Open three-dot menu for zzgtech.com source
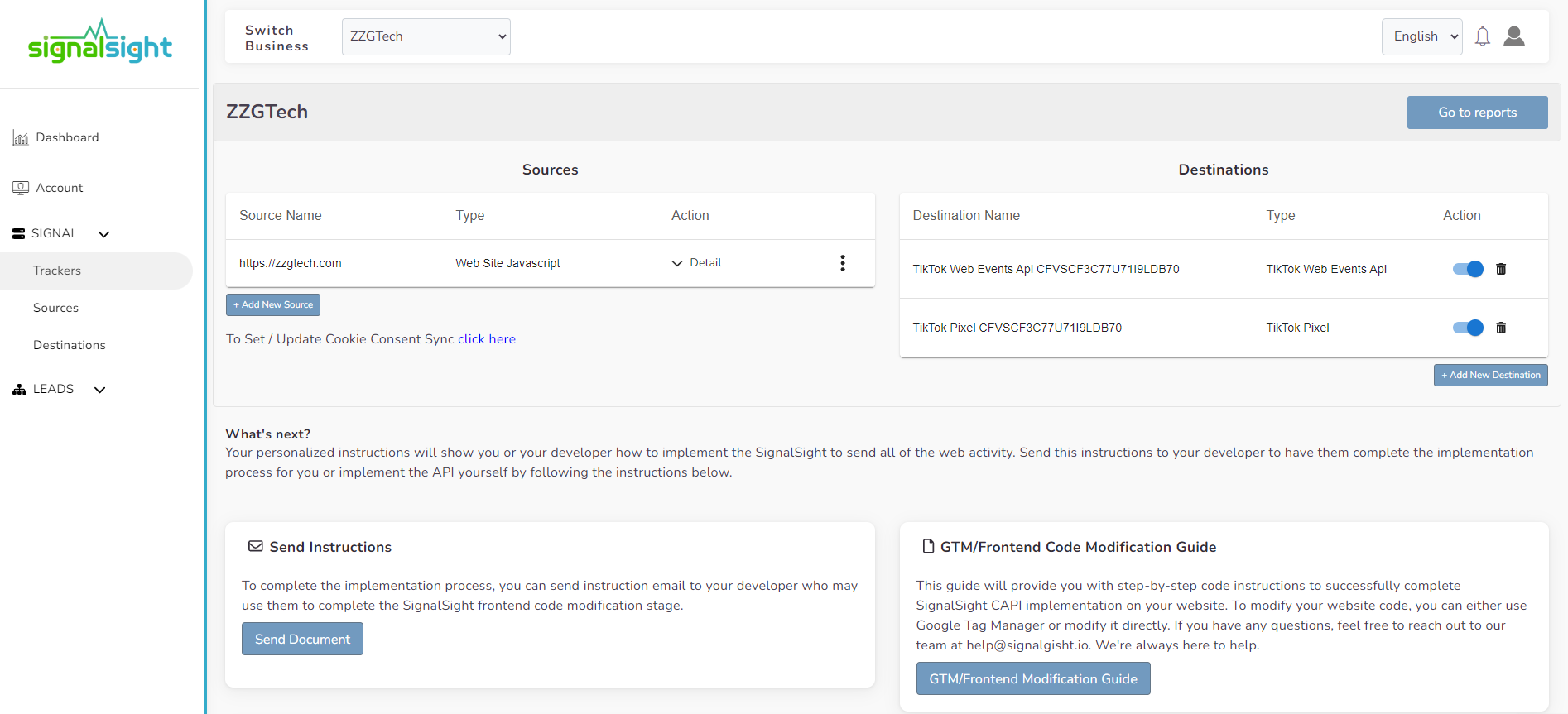The width and height of the screenshot is (1568, 714). [x=843, y=263]
